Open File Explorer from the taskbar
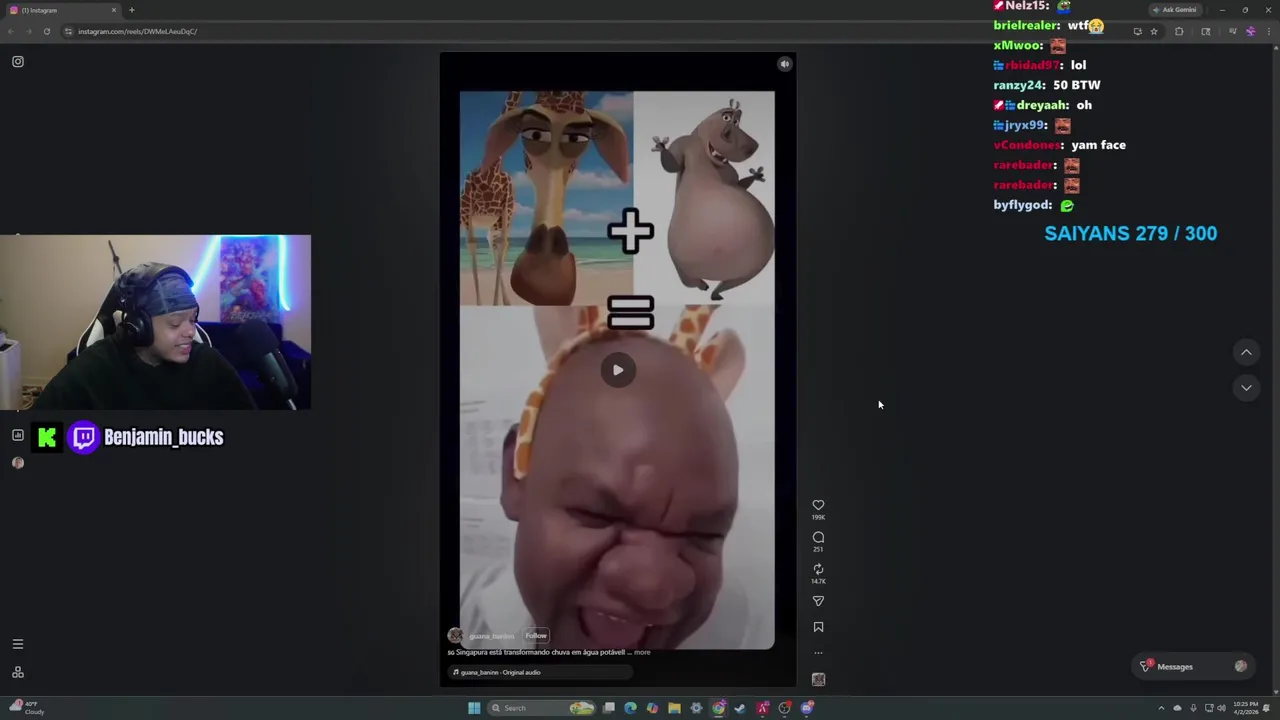Screen dimensions: 1280x720 (x=674, y=708)
